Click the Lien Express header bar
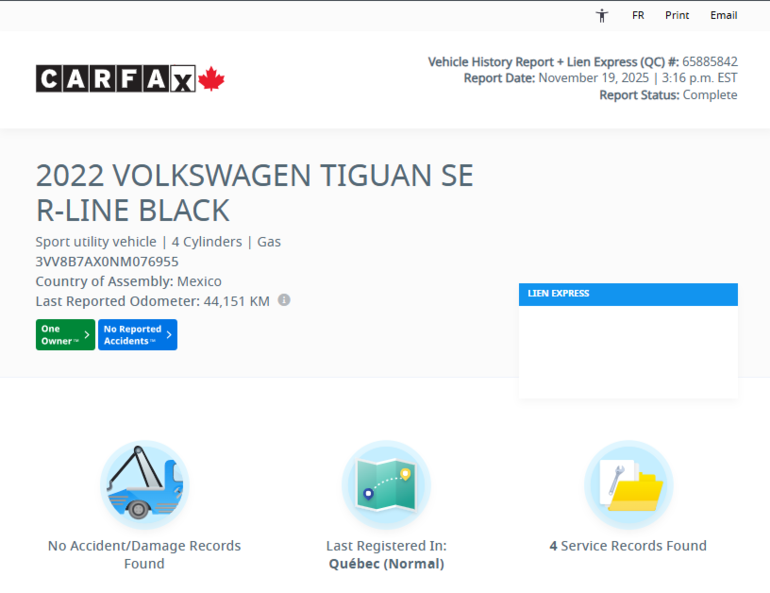This screenshot has width=770, height=593. coord(628,294)
